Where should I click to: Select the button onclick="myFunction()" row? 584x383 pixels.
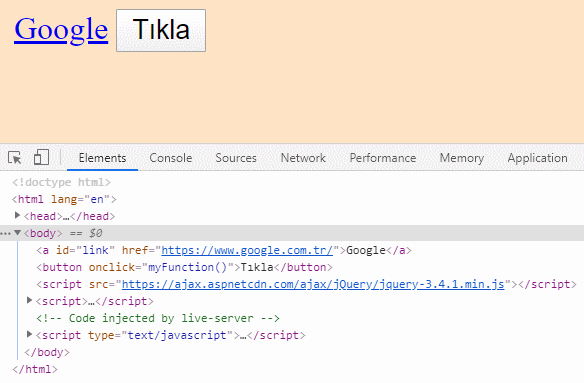tap(184, 267)
